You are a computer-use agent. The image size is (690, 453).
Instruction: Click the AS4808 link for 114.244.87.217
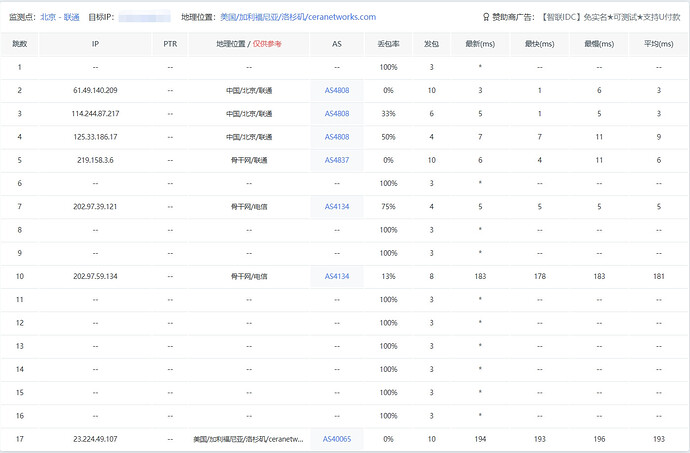pyautogui.click(x=337, y=114)
